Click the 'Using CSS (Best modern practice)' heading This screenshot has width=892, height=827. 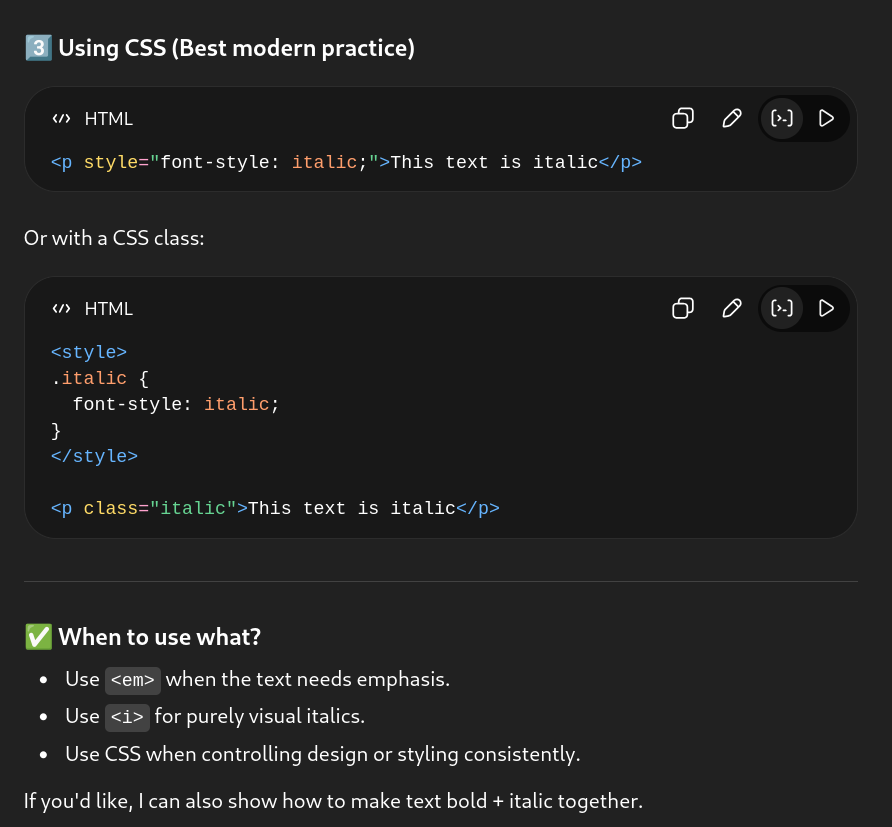(236, 47)
